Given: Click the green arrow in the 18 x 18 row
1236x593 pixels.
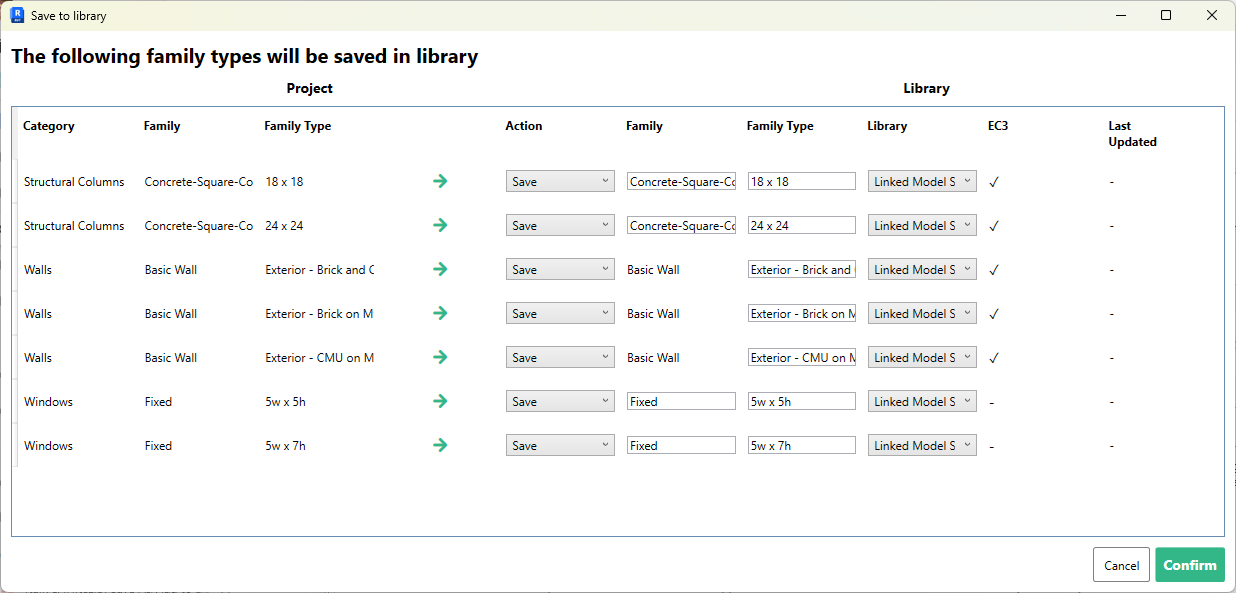Looking at the screenshot, I should tap(440, 181).
